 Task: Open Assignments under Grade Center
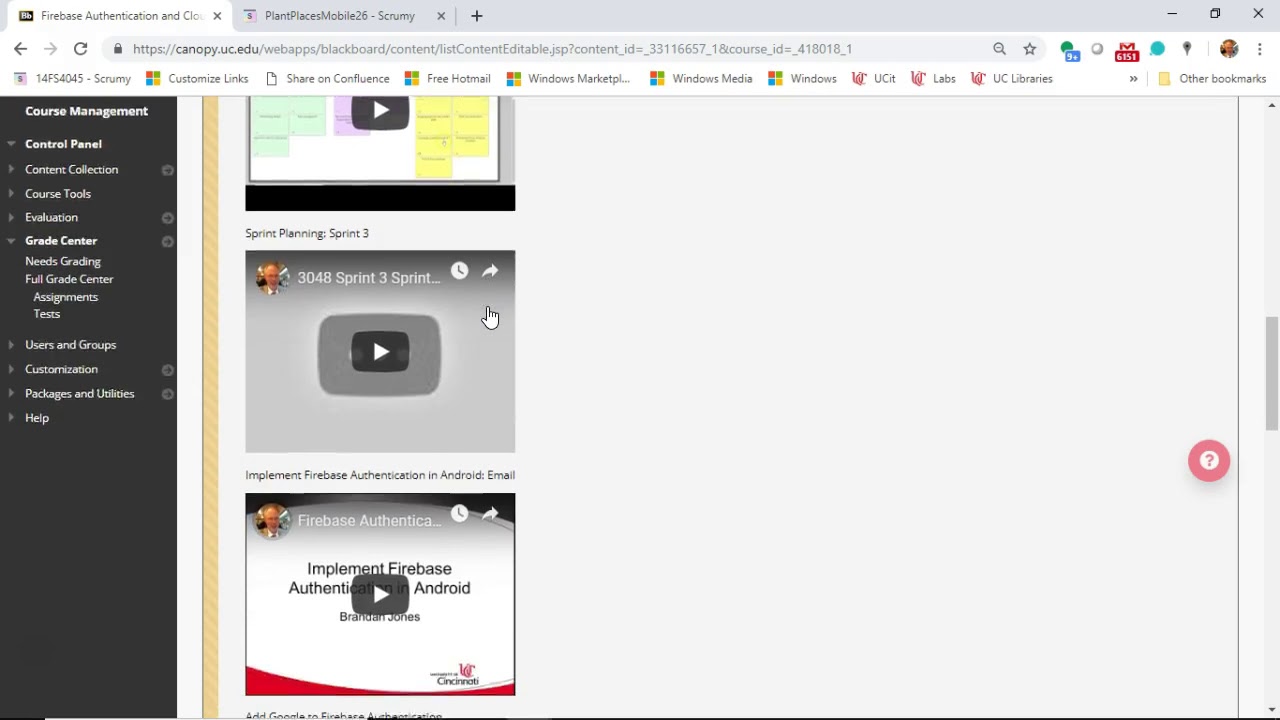(66, 297)
